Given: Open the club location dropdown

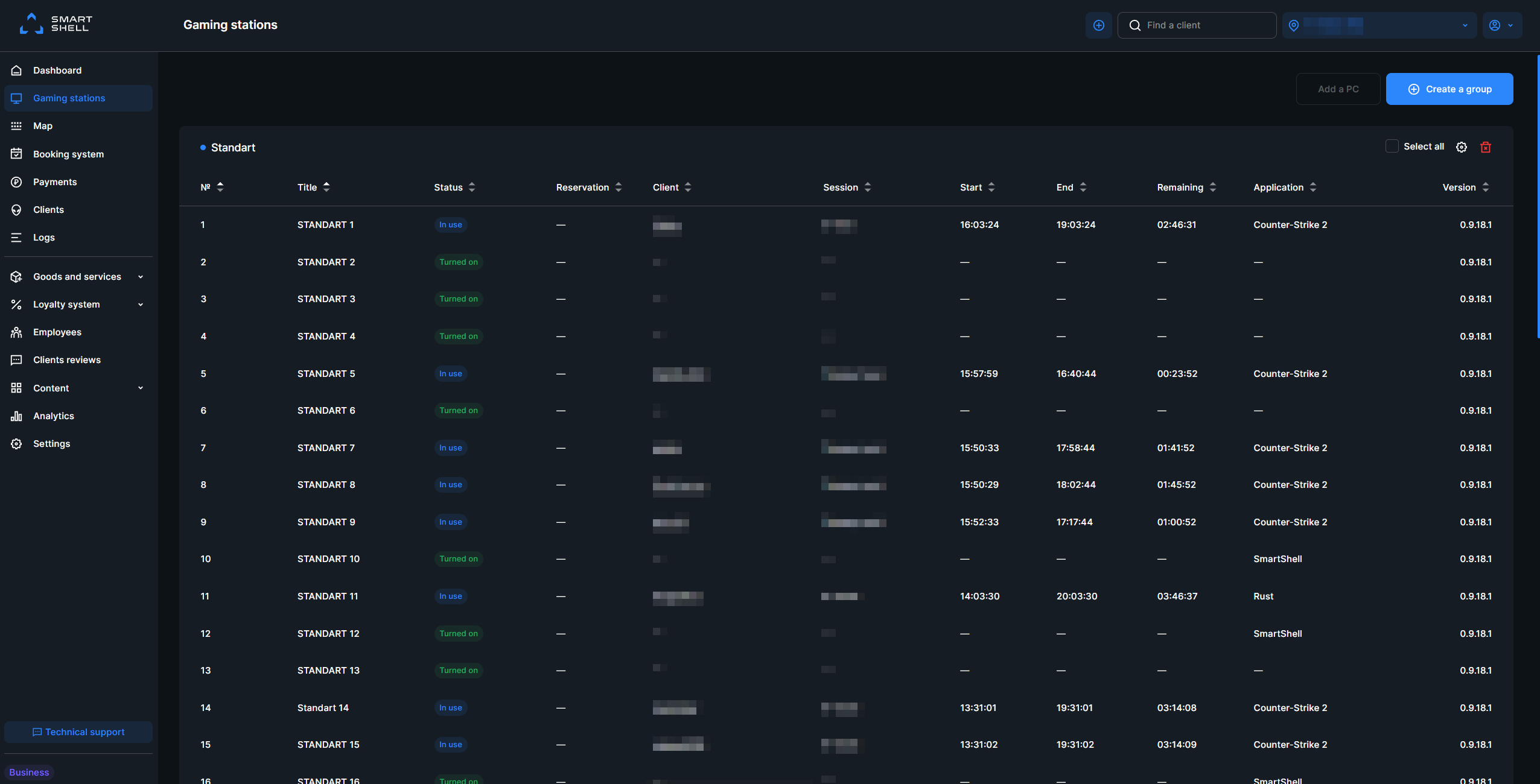Looking at the screenshot, I should coord(1379,25).
